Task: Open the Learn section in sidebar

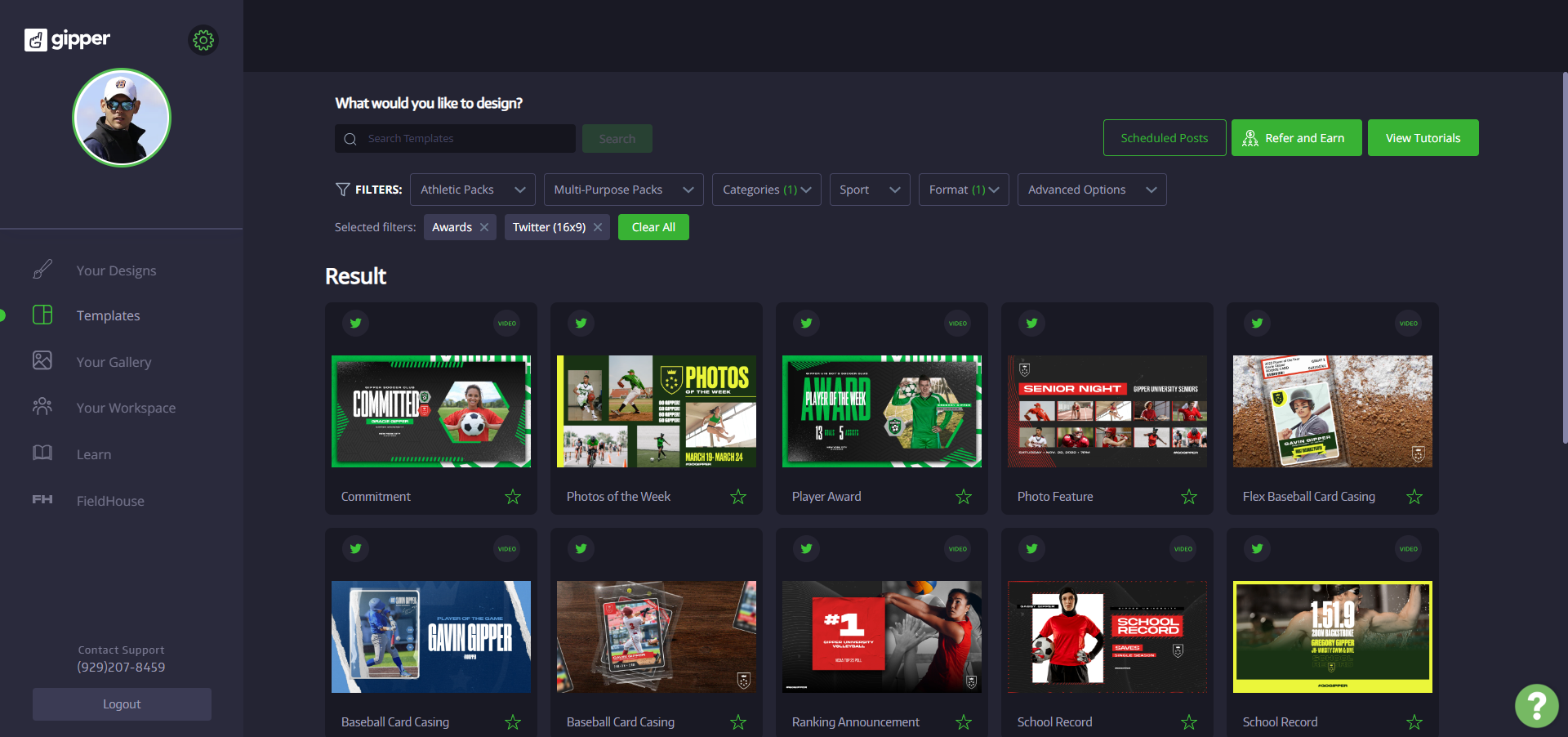Action: [94, 454]
